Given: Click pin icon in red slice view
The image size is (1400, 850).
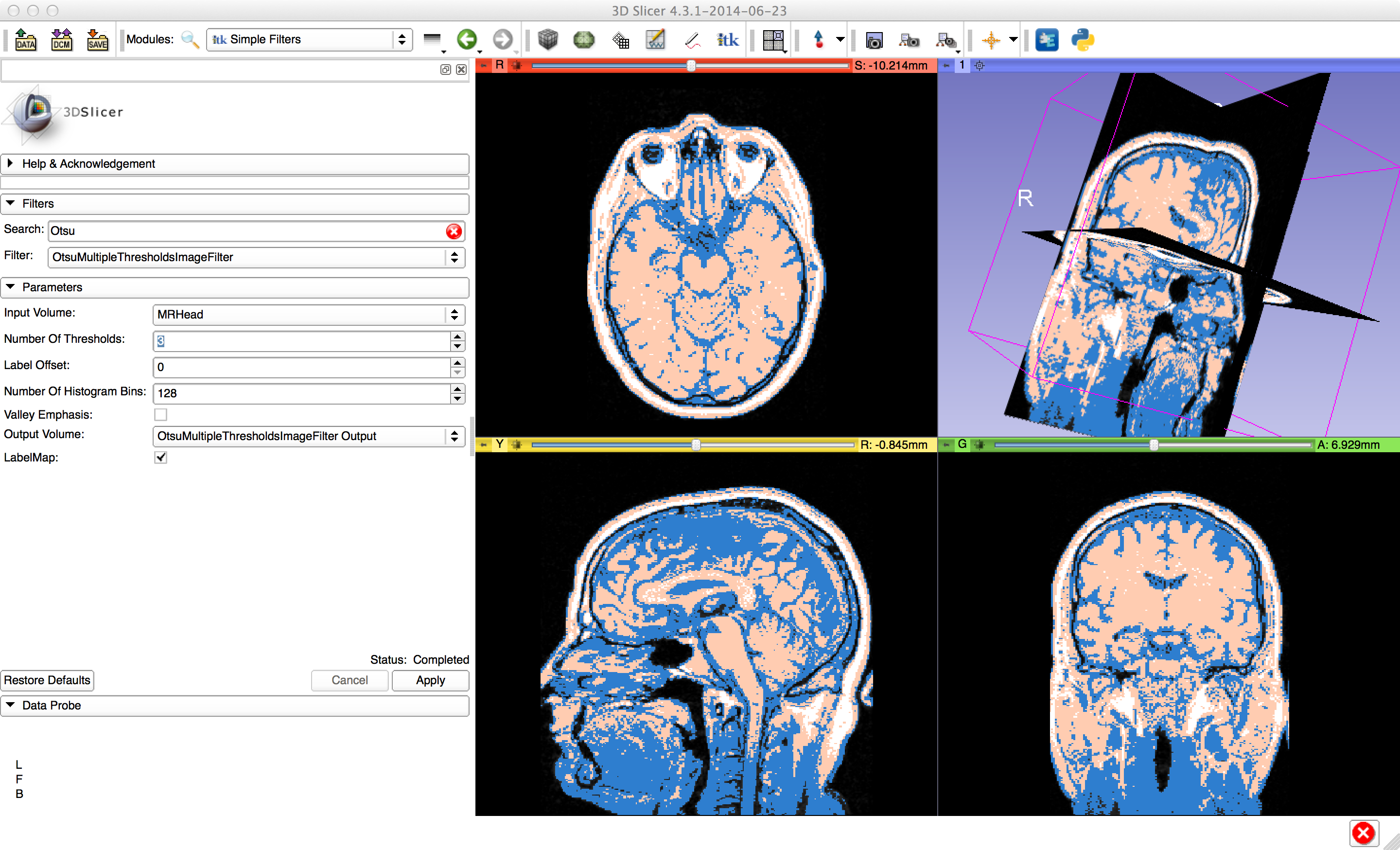Looking at the screenshot, I should pyautogui.click(x=484, y=66).
